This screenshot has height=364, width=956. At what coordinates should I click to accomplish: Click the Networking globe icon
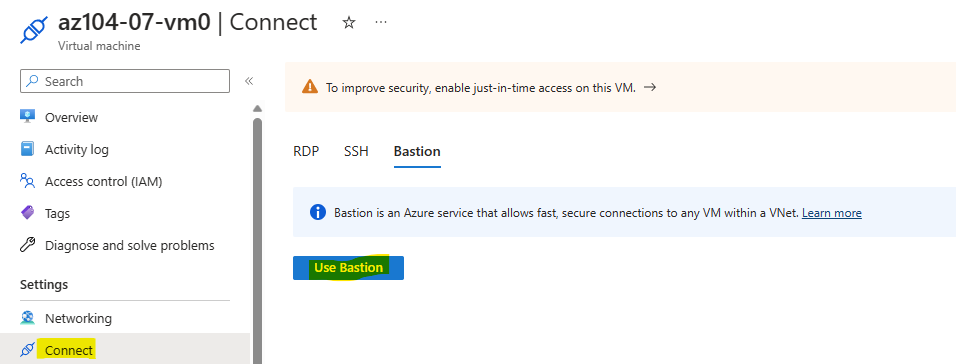[27, 318]
